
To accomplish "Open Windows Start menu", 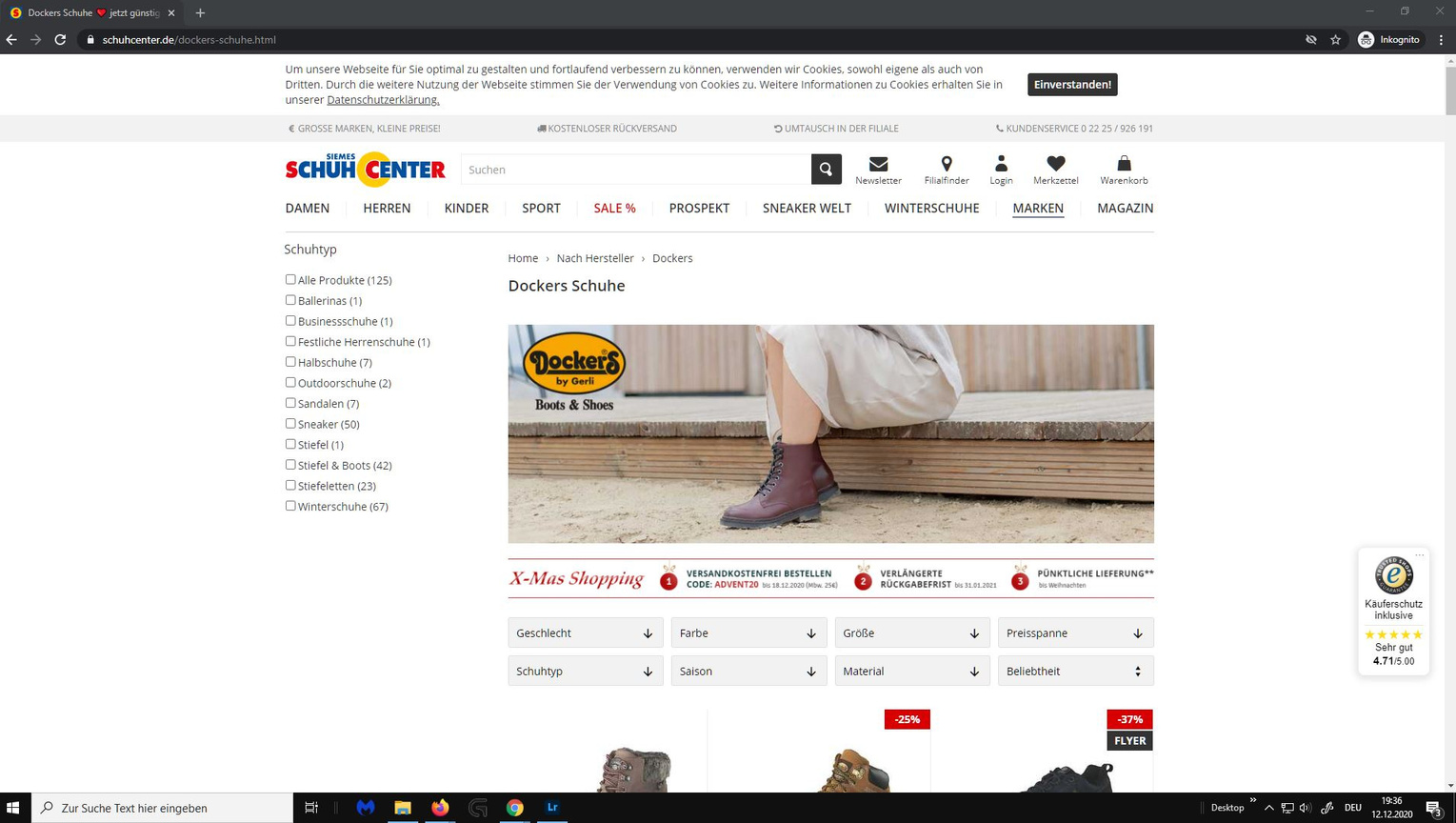I will point(13,808).
